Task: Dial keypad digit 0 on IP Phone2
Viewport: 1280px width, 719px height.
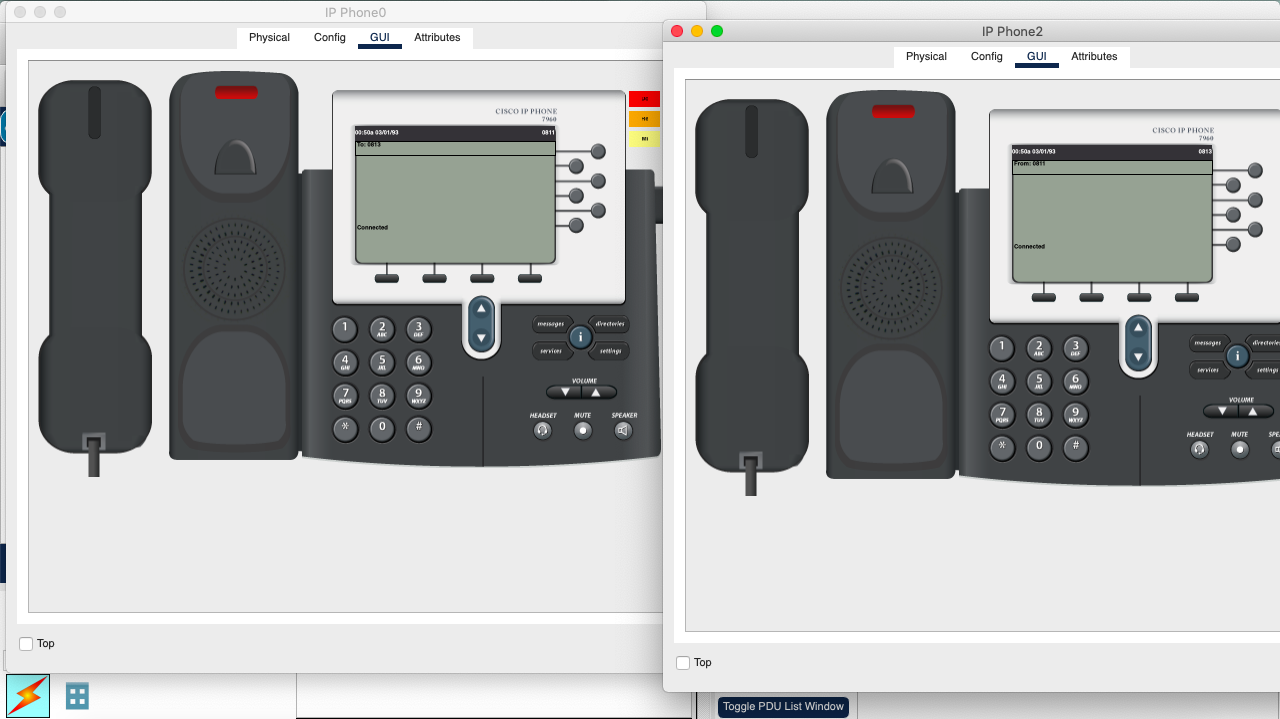Action: click(x=1038, y=447)
